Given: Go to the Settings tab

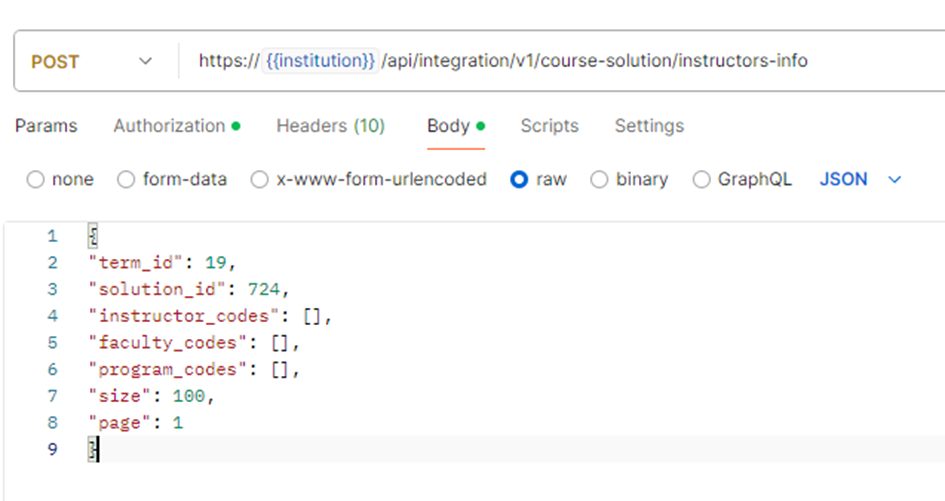Looking at the screenshot, I should (649, 126).
